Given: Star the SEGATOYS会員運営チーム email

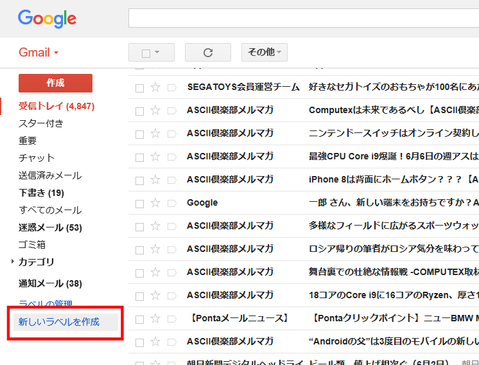Looking at the screenshot, I should point(155,87).
